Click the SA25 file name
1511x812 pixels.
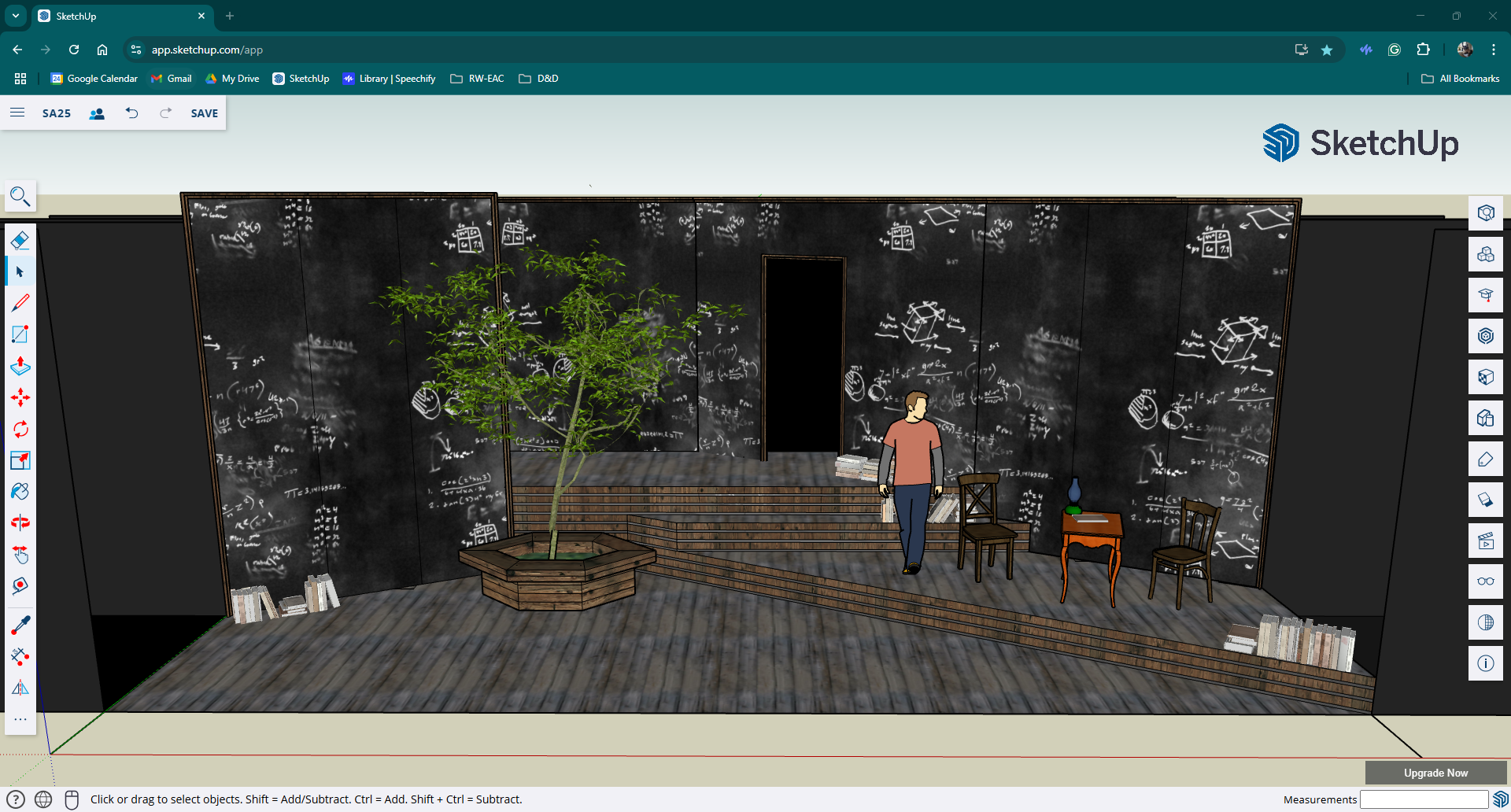[x=57, y=113]
